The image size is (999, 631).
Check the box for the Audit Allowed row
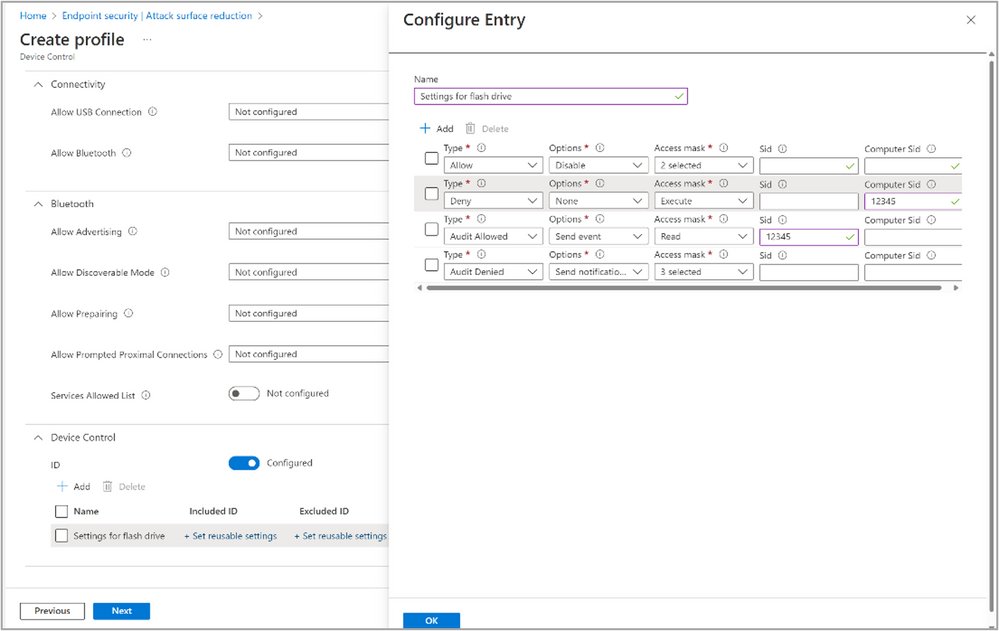pyautogui.click(x=431, y=229)
